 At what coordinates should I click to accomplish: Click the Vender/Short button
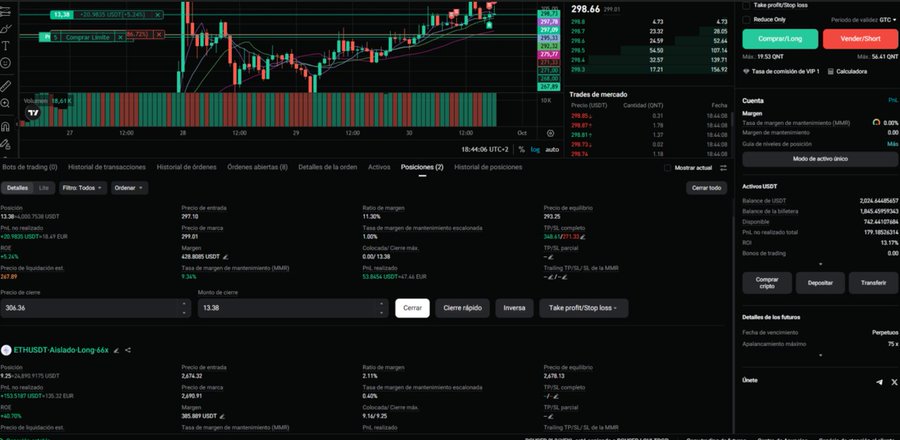click(860, 39)
